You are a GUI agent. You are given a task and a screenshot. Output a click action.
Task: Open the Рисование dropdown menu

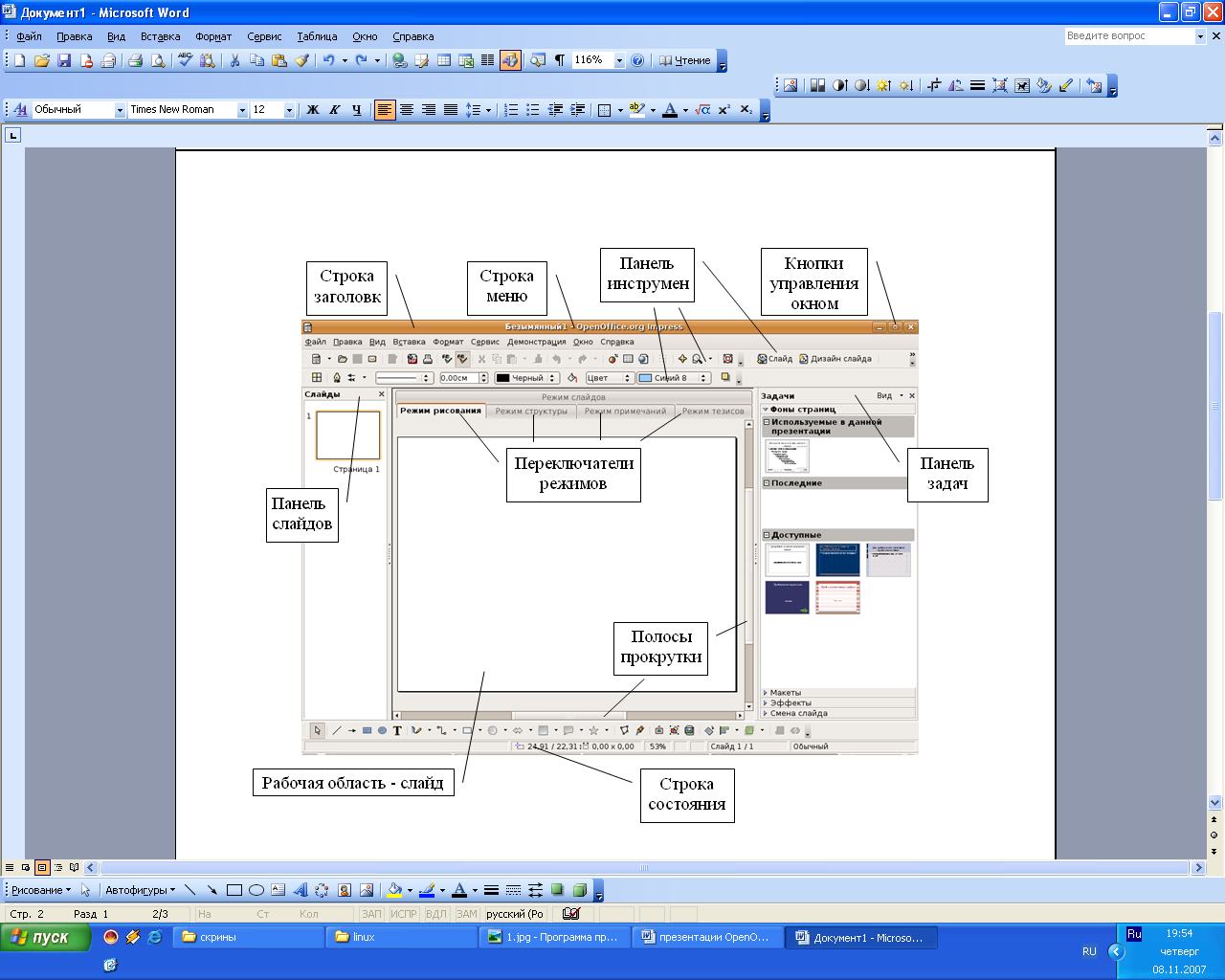click(41, 890)
